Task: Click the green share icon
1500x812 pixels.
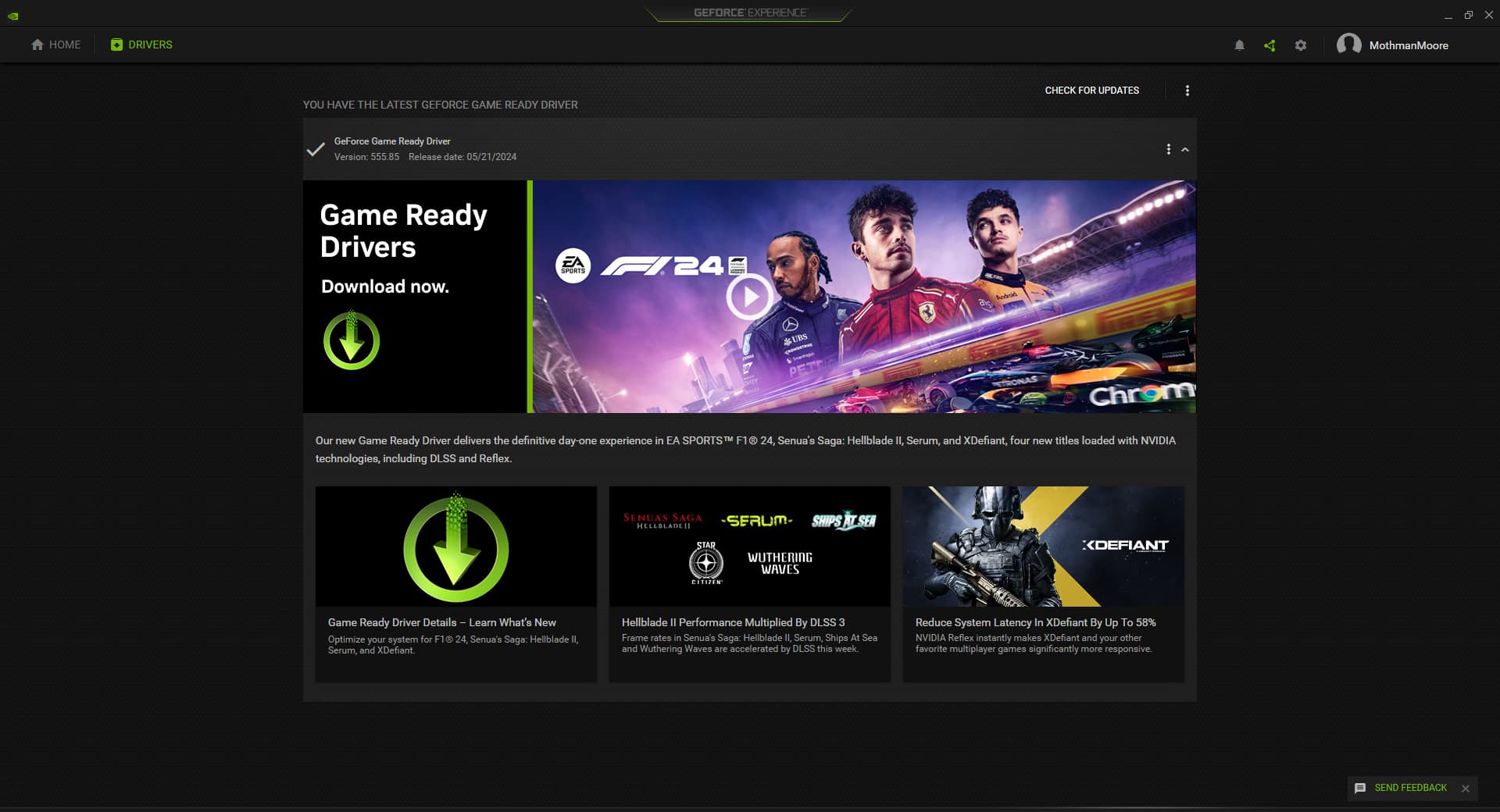Action: 1270,45
